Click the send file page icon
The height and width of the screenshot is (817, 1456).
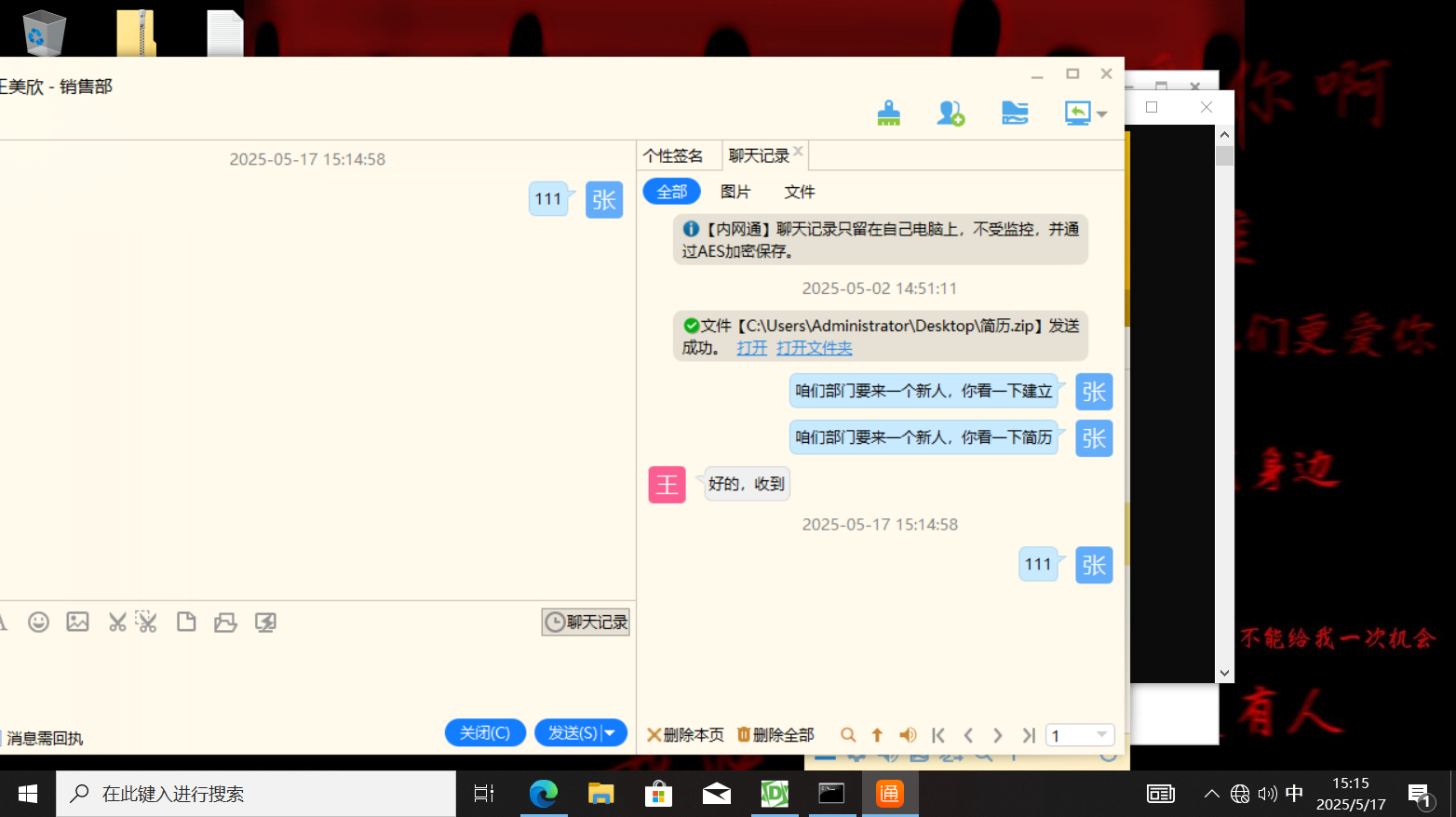tap(186, 623)
